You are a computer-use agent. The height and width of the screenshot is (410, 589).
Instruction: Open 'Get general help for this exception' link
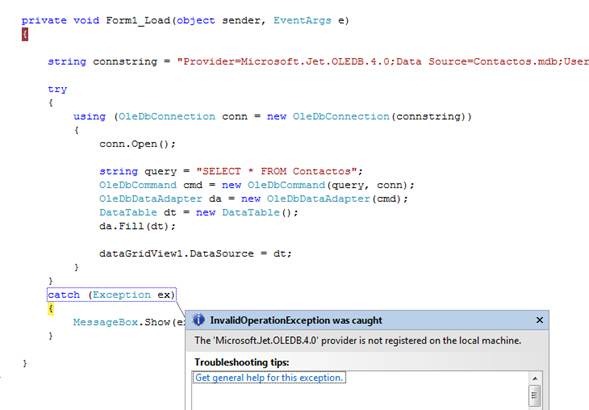point(269,378)
